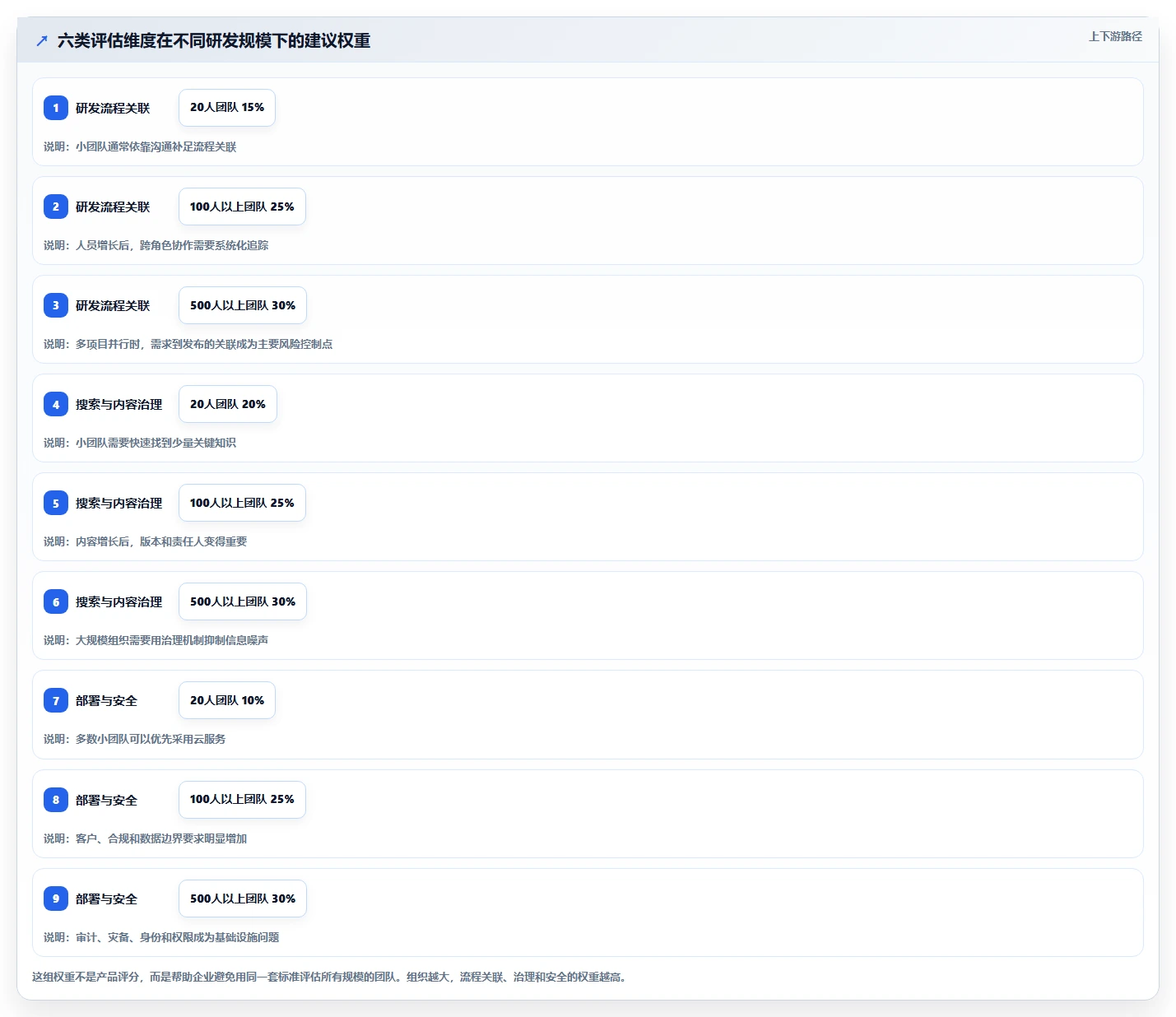Select the 20人团队 10% chip
This screenshot has height=1017, width=1176.
227,700
